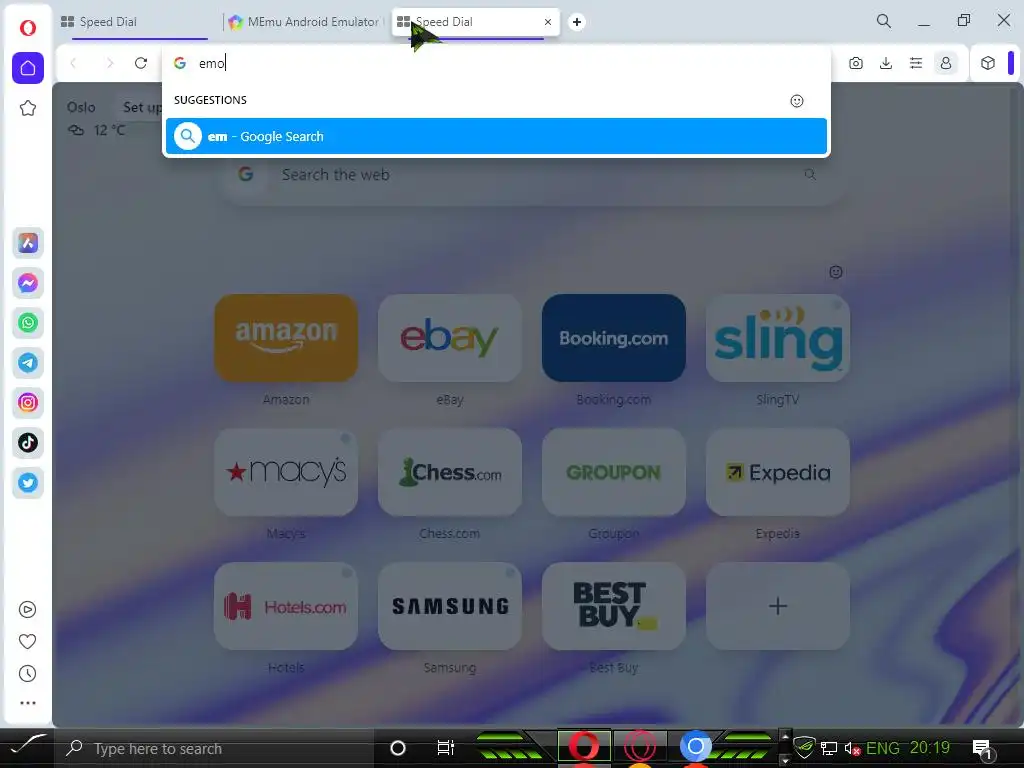Click the forward navigation arrow
The width and height of the screenshot is (1024, 768).
[110, 63]
